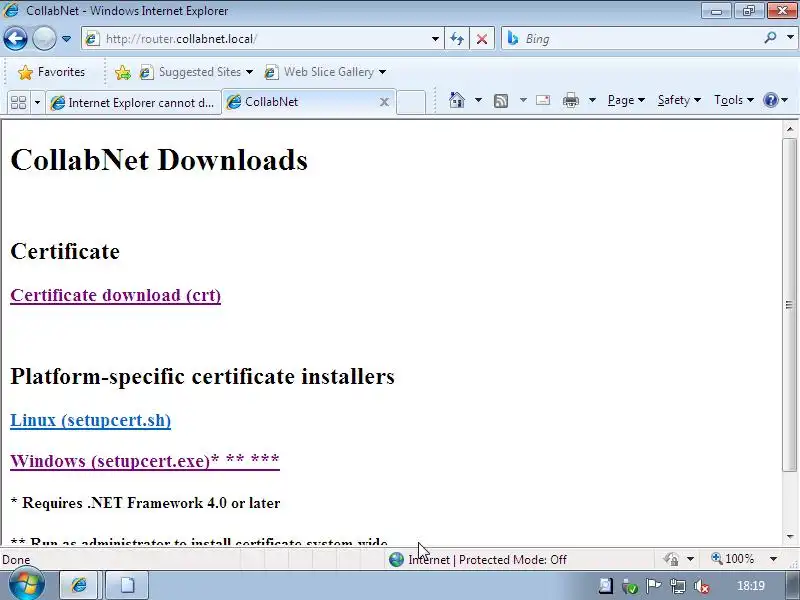This screenshot has width=800, height=600.
Task: Open the Linux (setupcert.sh) link
Action: [x=90, y=420]
